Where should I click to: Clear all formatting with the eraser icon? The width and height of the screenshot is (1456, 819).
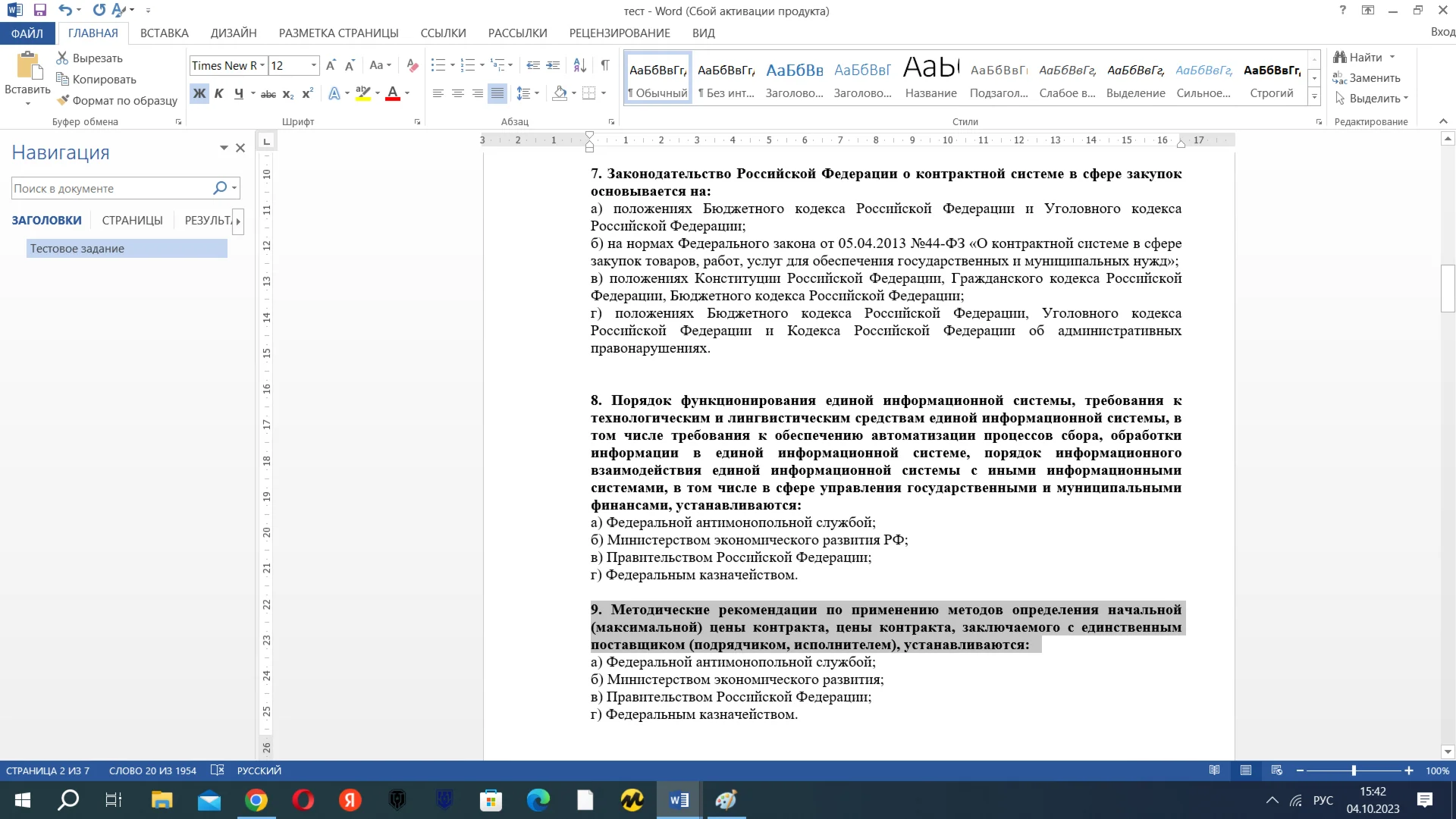(412, 66)
